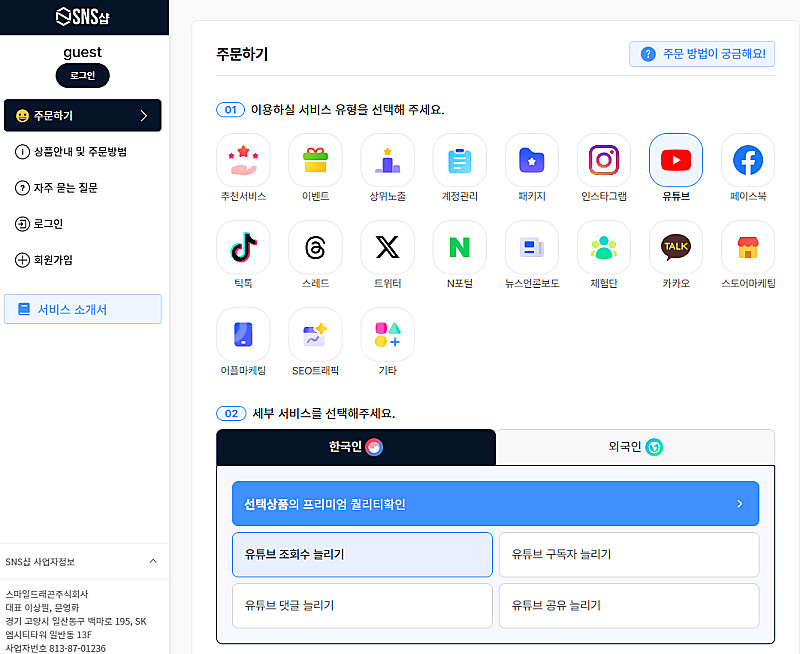Image resolution: width=800 pixels, height=654 pixels.
Task: Choose the 카카오 Talk icon
Action: tap(676, 247)
